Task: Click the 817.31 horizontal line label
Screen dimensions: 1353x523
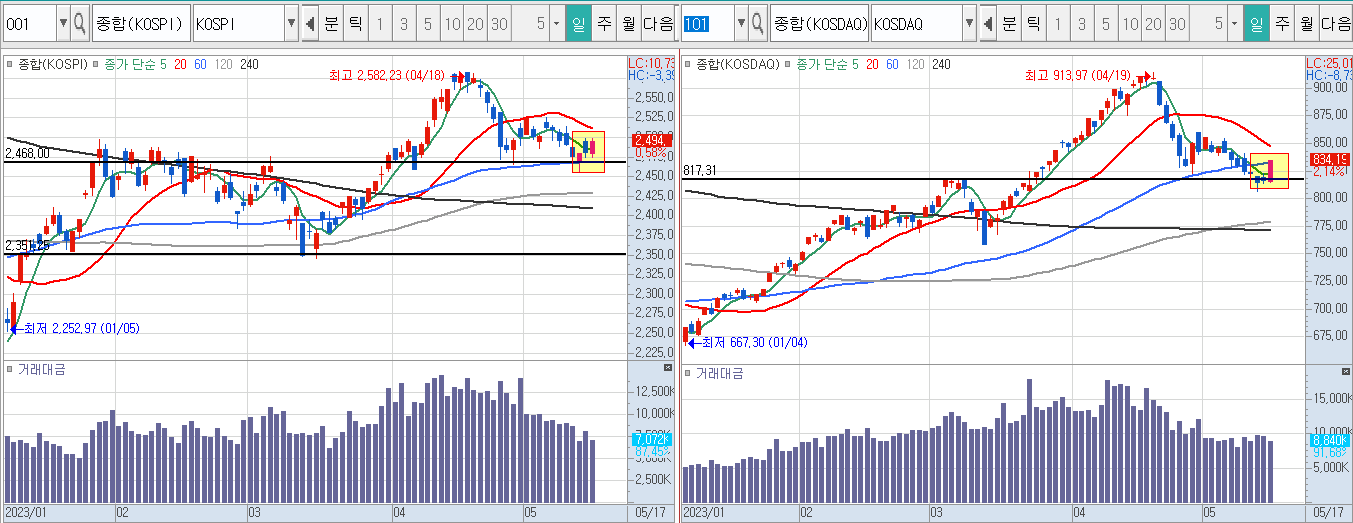Action: (701, 171)
